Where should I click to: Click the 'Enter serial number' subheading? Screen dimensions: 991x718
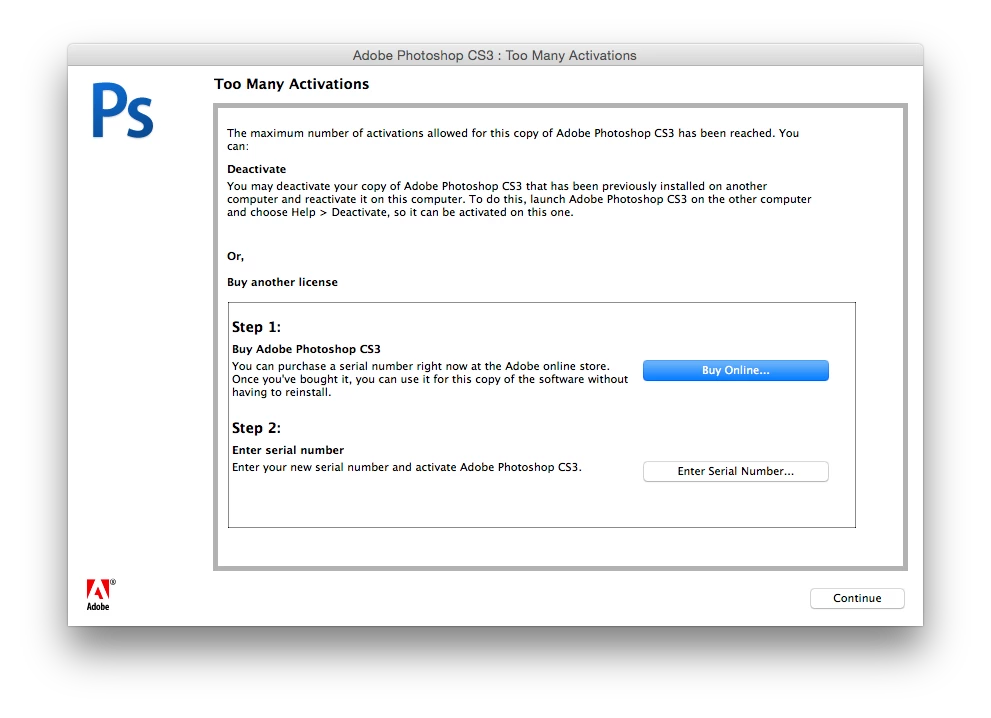click(x=288, y=450)
